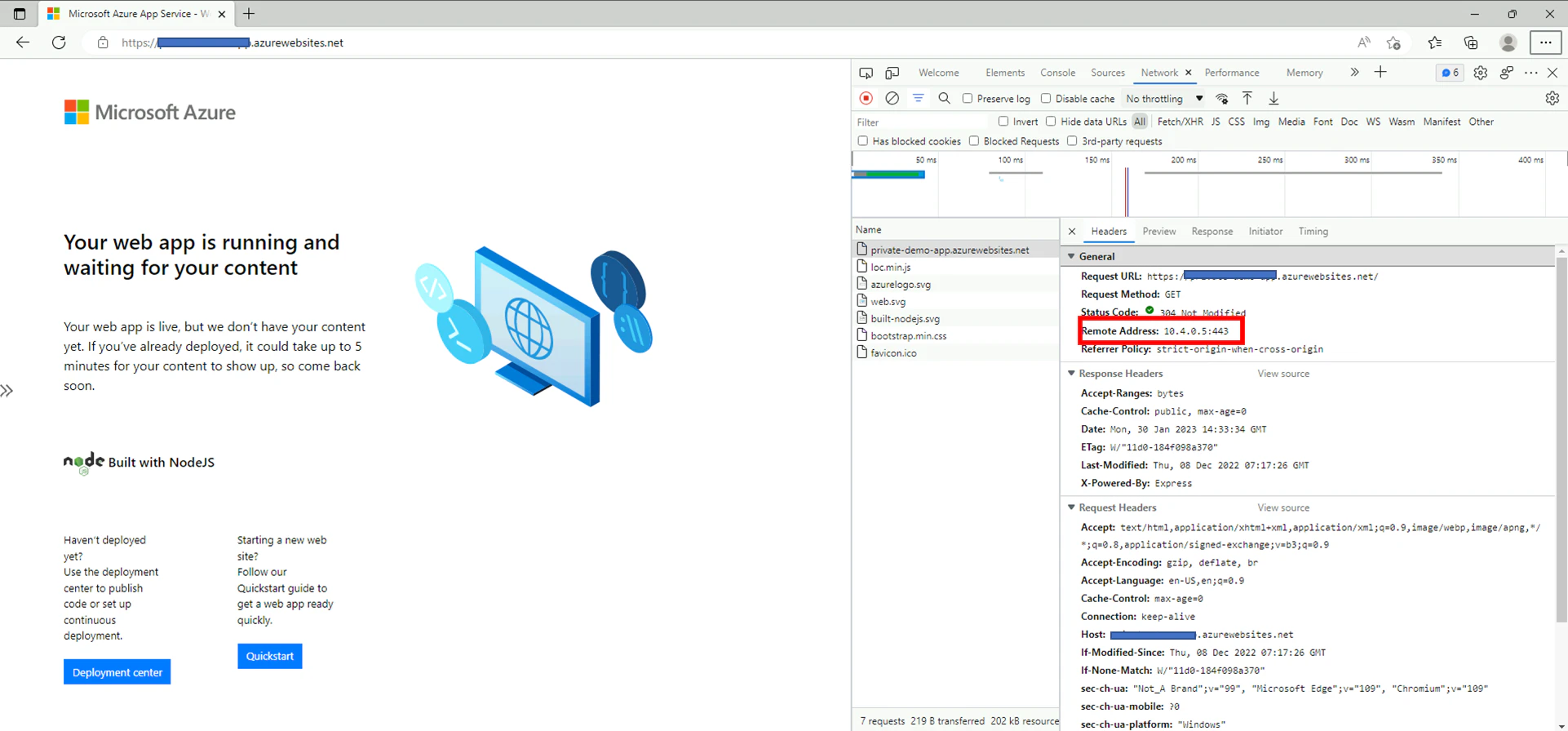Switch to the Elements tab

point(1005,73)
